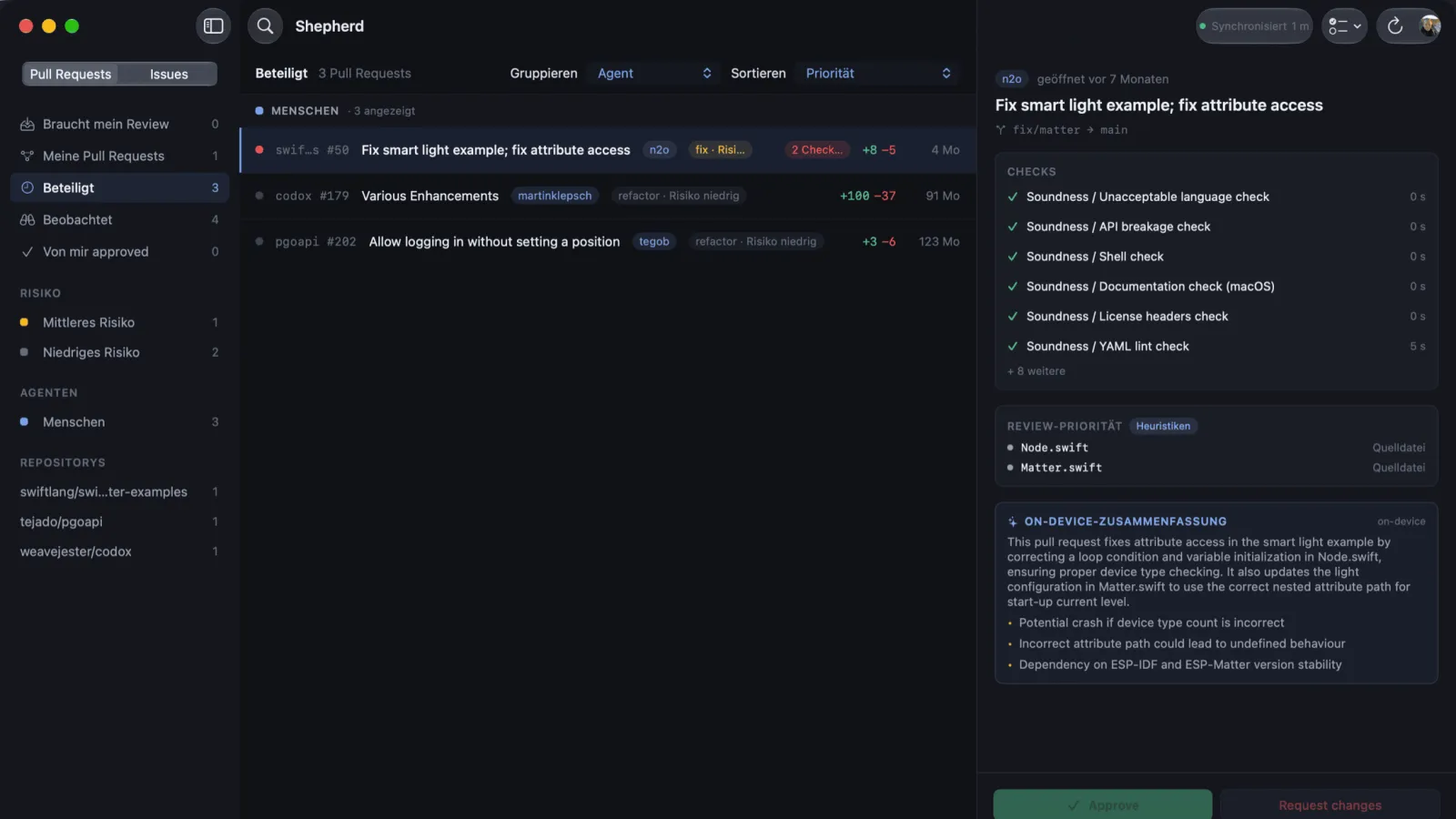The image size is (1456, 819).
Task: Click Soundness / YAML lint check row
Action: point(1216,346)
